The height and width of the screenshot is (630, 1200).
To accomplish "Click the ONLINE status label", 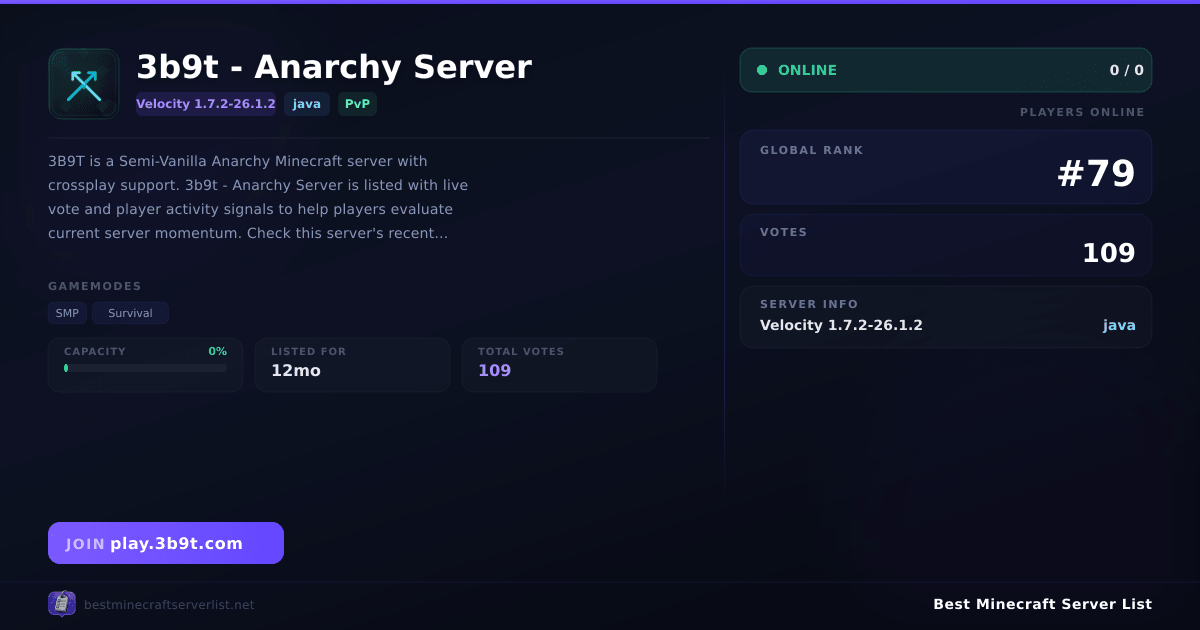I will pyautogui.click(x=807, y=70).
